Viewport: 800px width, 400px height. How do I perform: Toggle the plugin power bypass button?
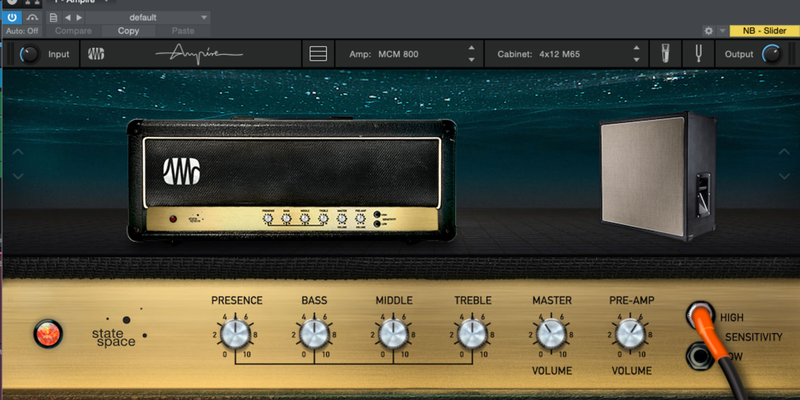[11, 17]
